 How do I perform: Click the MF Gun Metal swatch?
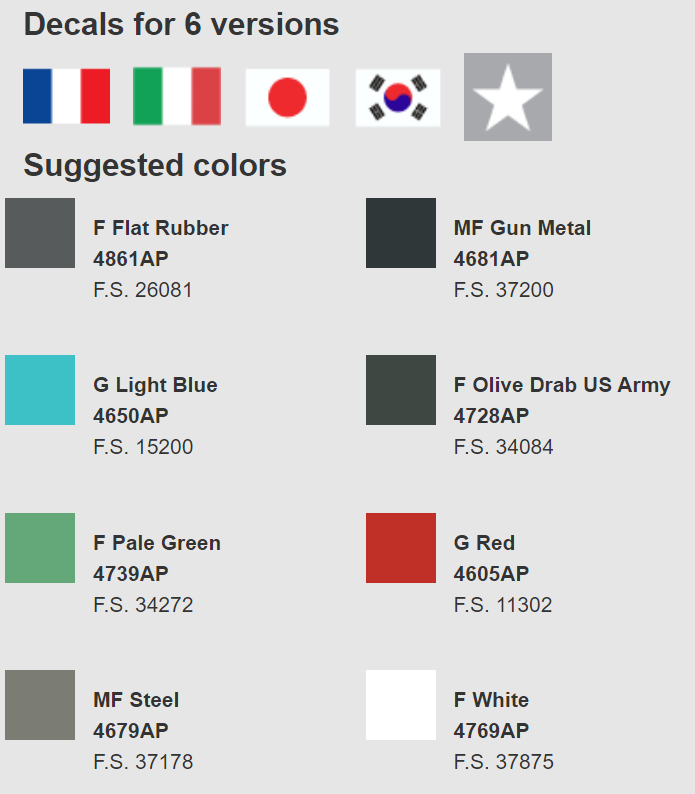pos(401,233)
